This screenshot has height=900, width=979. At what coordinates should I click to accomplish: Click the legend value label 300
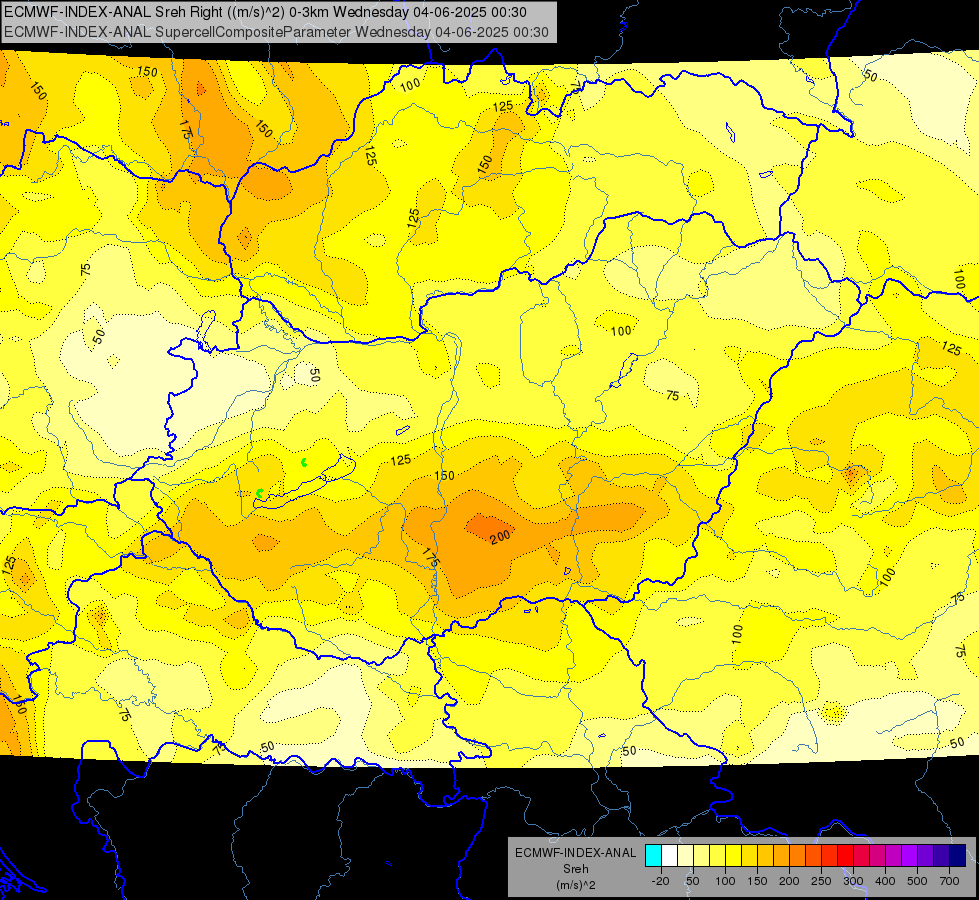854,881
